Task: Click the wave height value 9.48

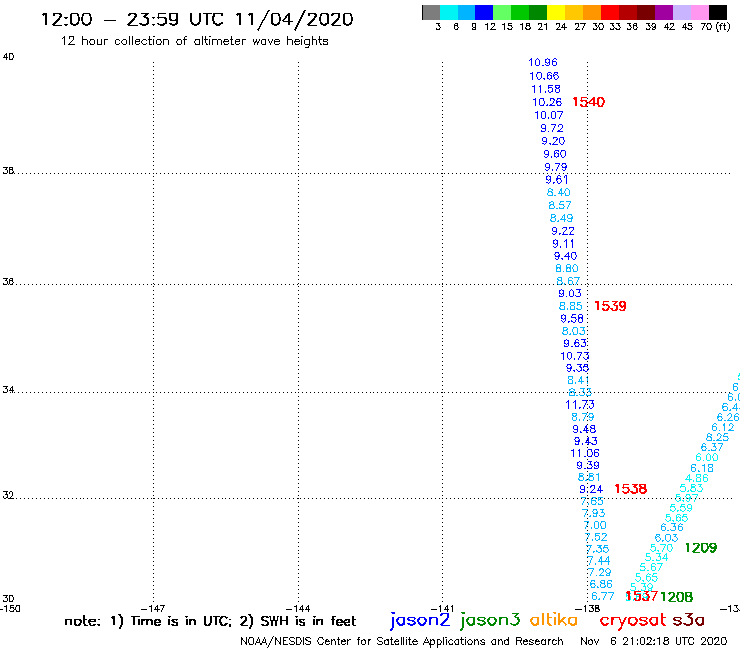Action: [x=584, y=430]
